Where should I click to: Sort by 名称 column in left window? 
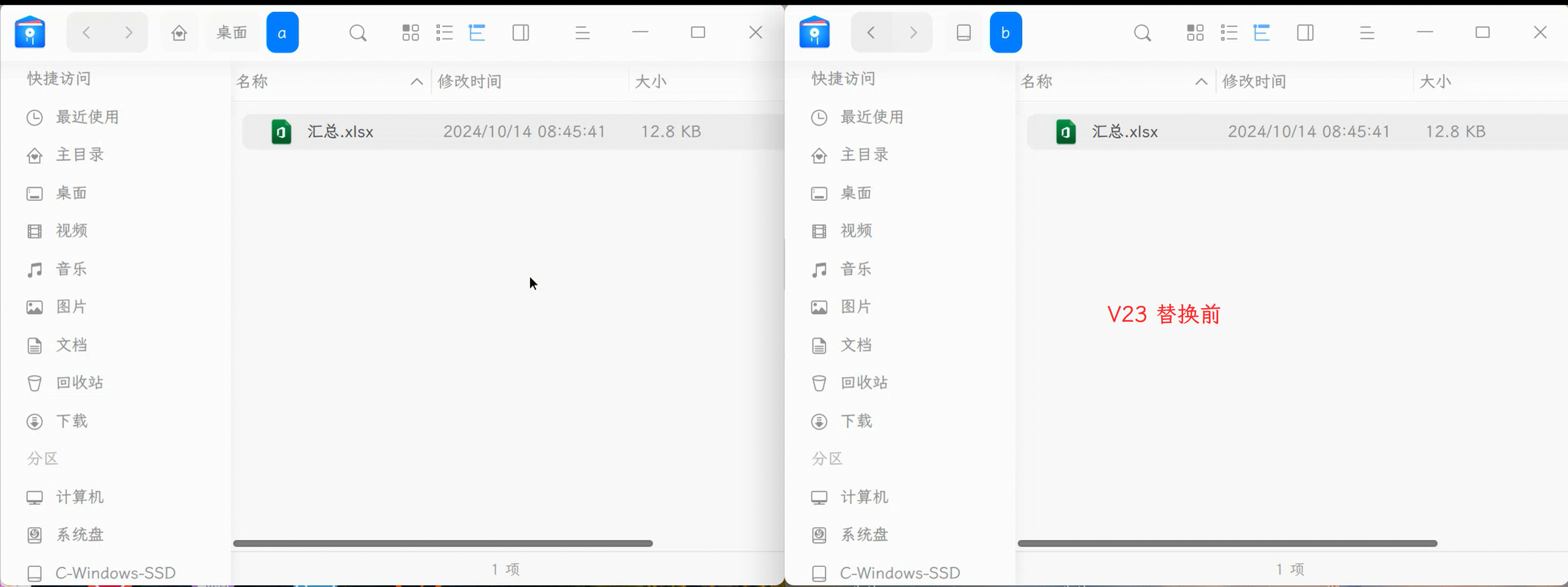coord(331,81)
